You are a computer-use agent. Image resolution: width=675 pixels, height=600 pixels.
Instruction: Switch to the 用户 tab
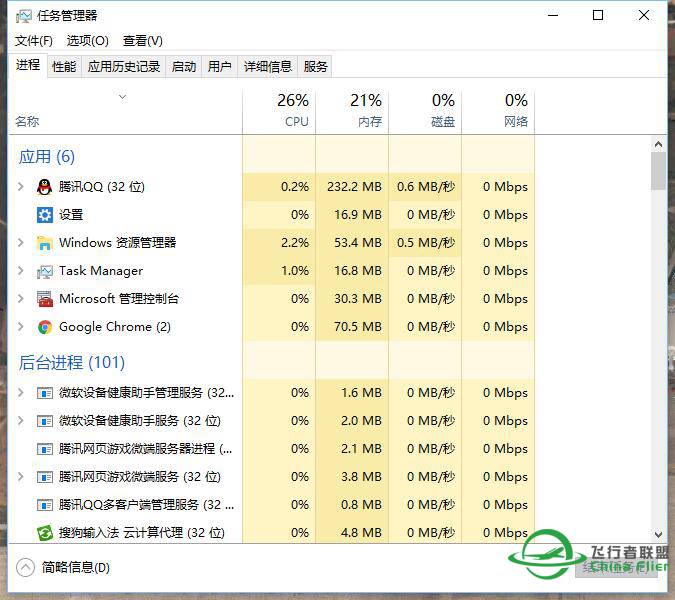click(x=220, y=67)
